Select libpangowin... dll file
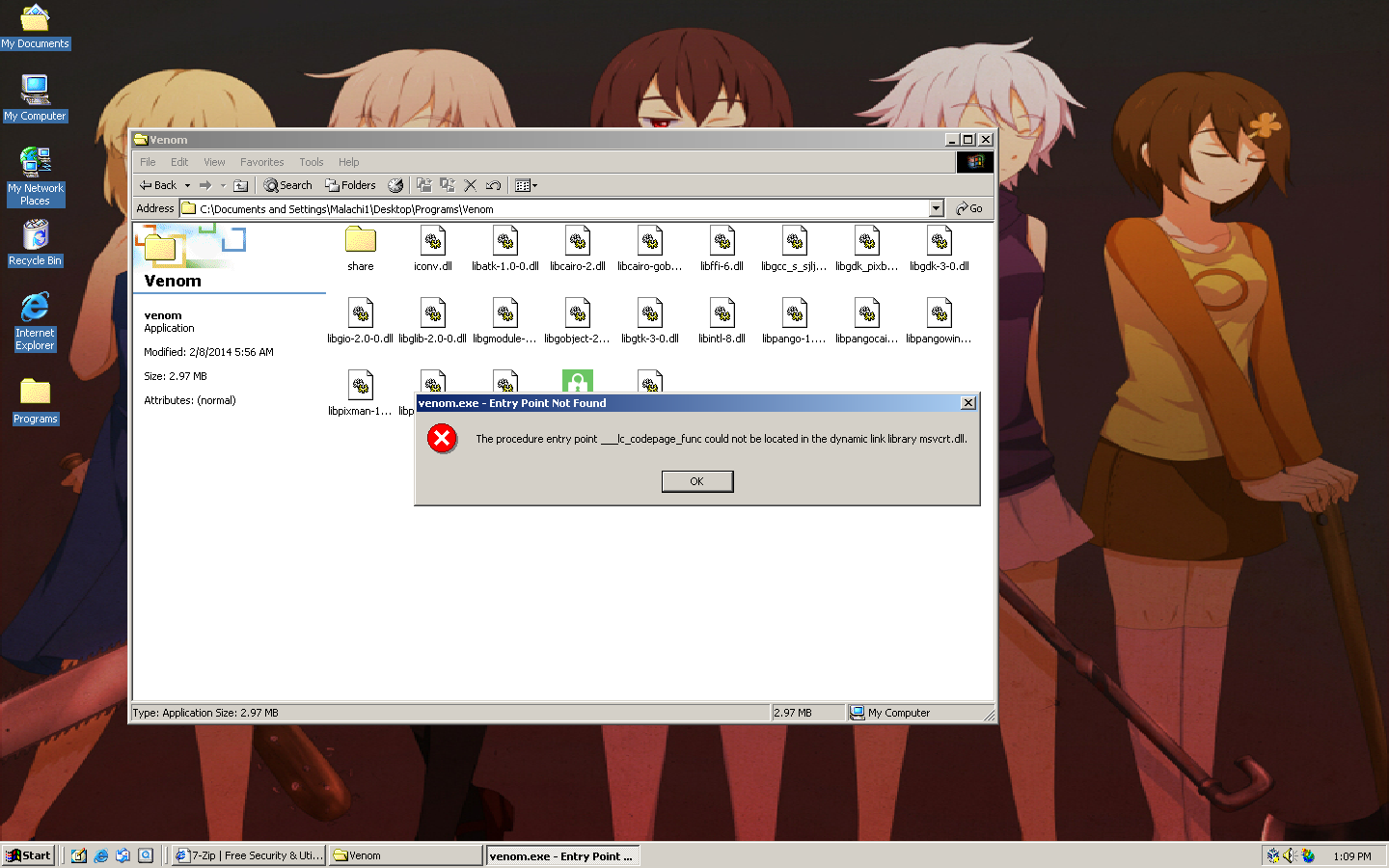 940,321
